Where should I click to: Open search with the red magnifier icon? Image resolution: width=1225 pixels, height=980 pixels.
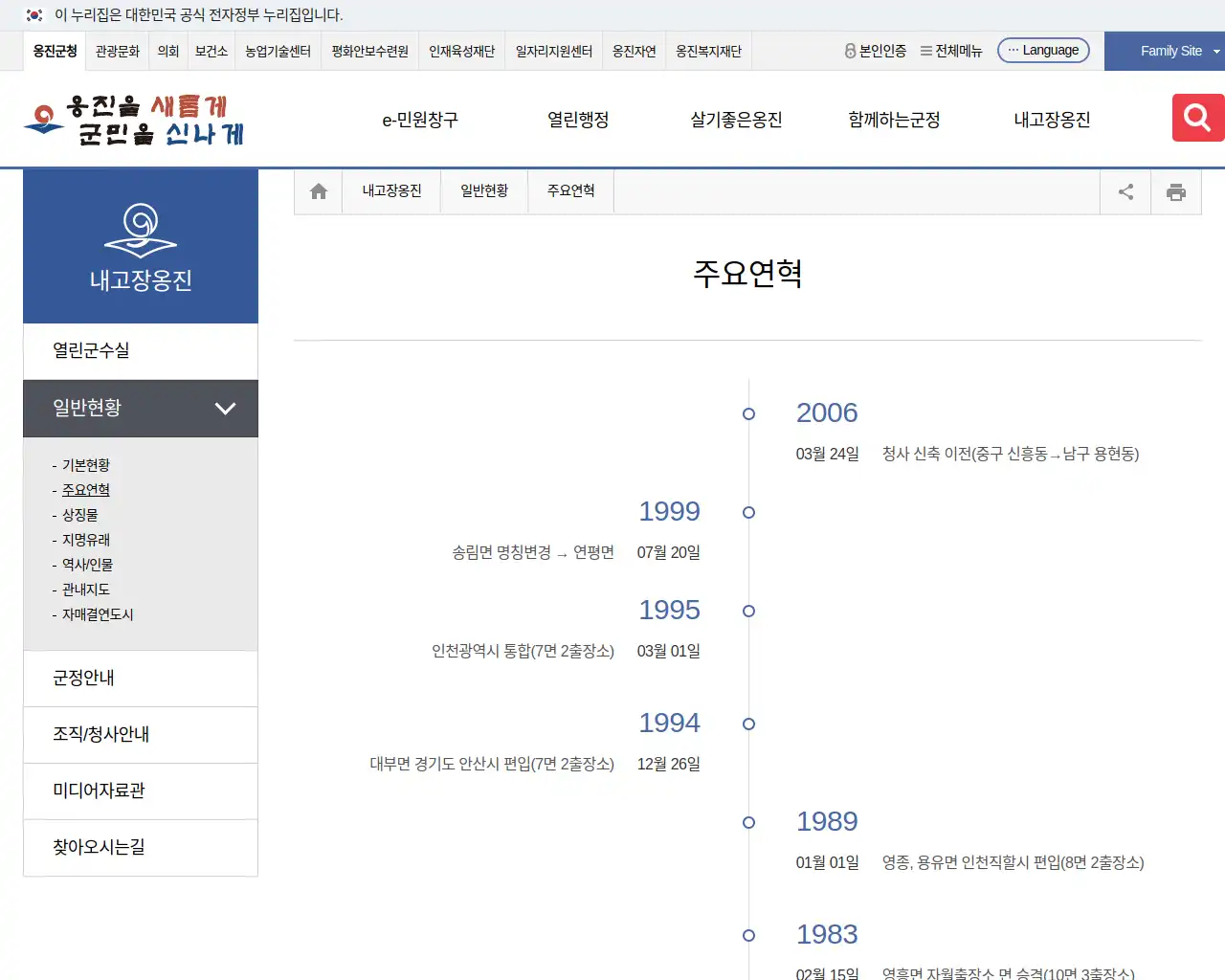[1196, 117]
